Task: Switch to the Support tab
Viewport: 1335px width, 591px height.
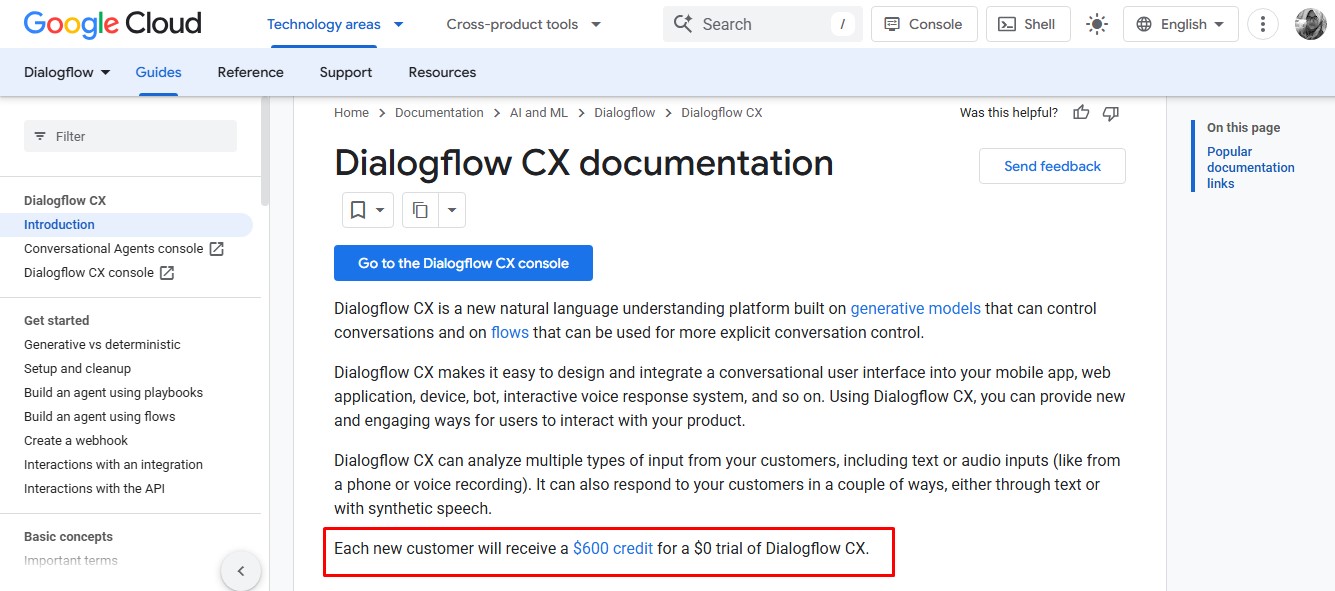Action: click(346, 72)
